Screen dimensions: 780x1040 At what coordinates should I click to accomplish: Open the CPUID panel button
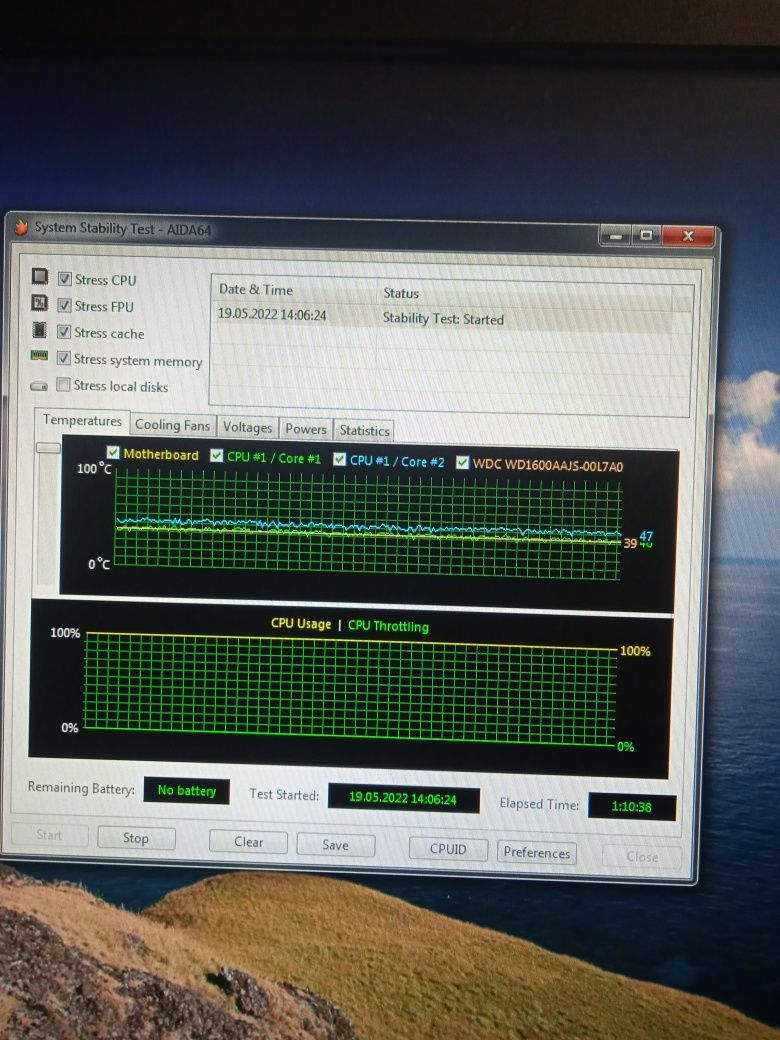click(448, 849)
